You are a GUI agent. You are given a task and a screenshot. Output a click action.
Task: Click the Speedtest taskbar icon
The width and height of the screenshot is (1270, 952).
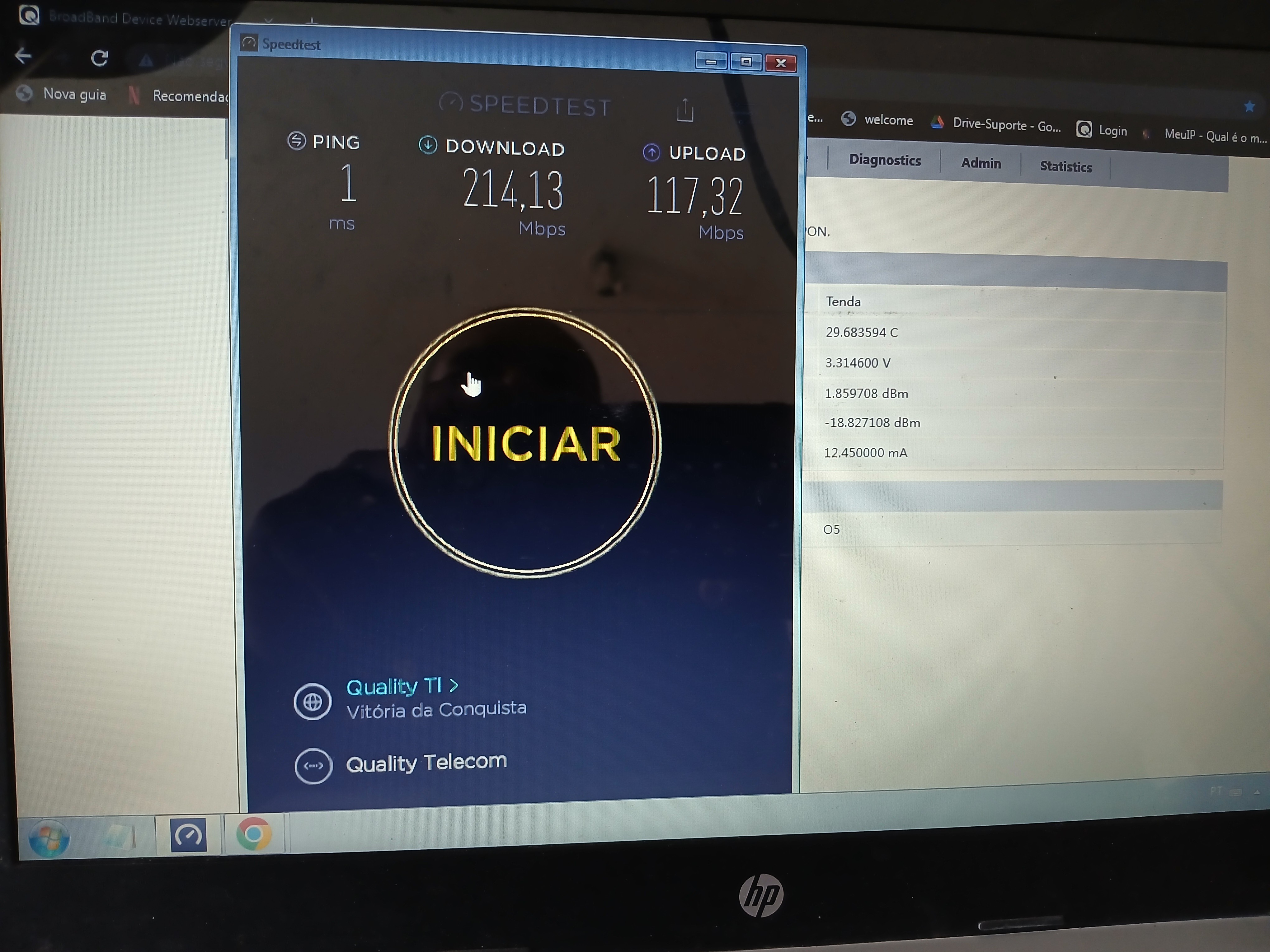coord(188,835)
